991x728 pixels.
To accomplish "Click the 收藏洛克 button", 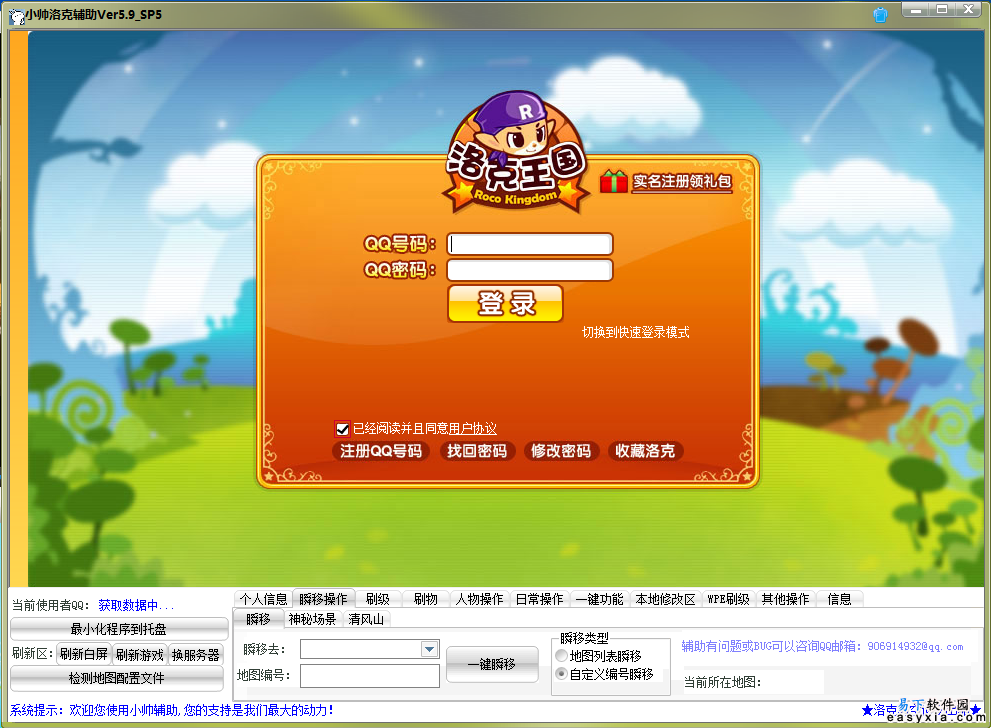I will click(x=645, y=451).
